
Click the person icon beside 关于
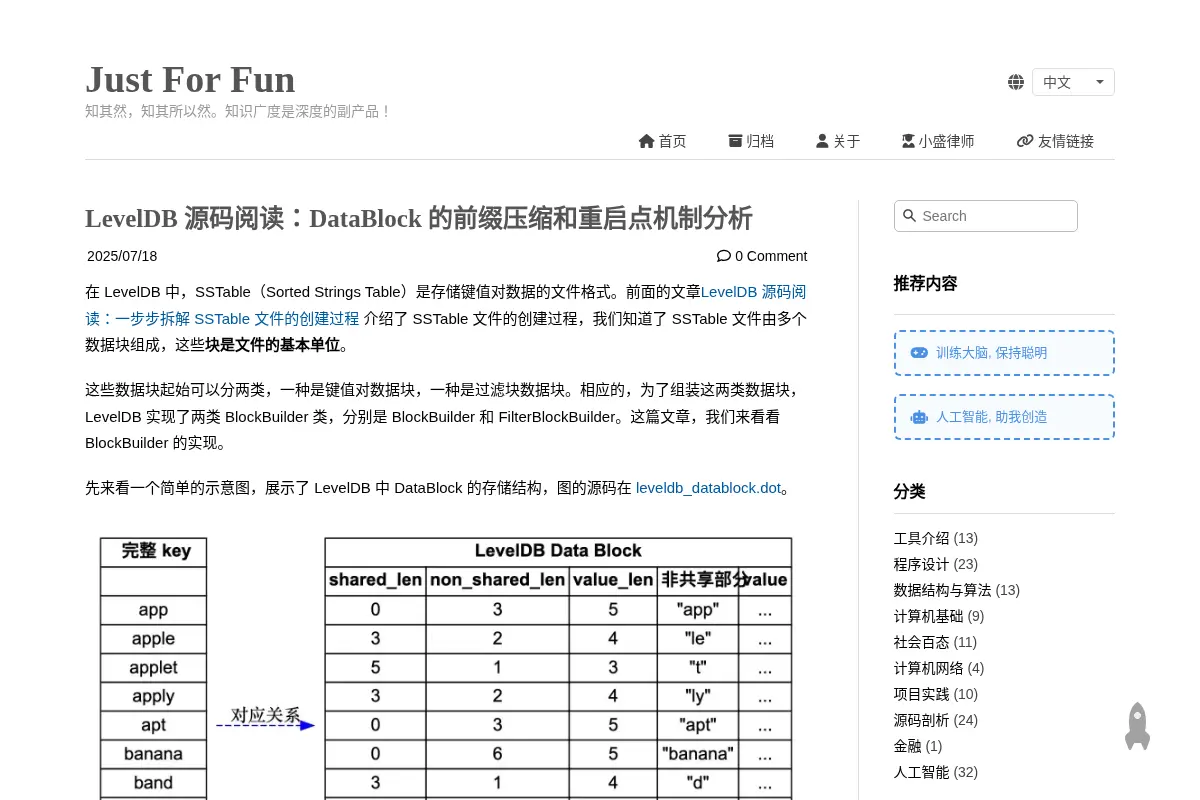822,141
